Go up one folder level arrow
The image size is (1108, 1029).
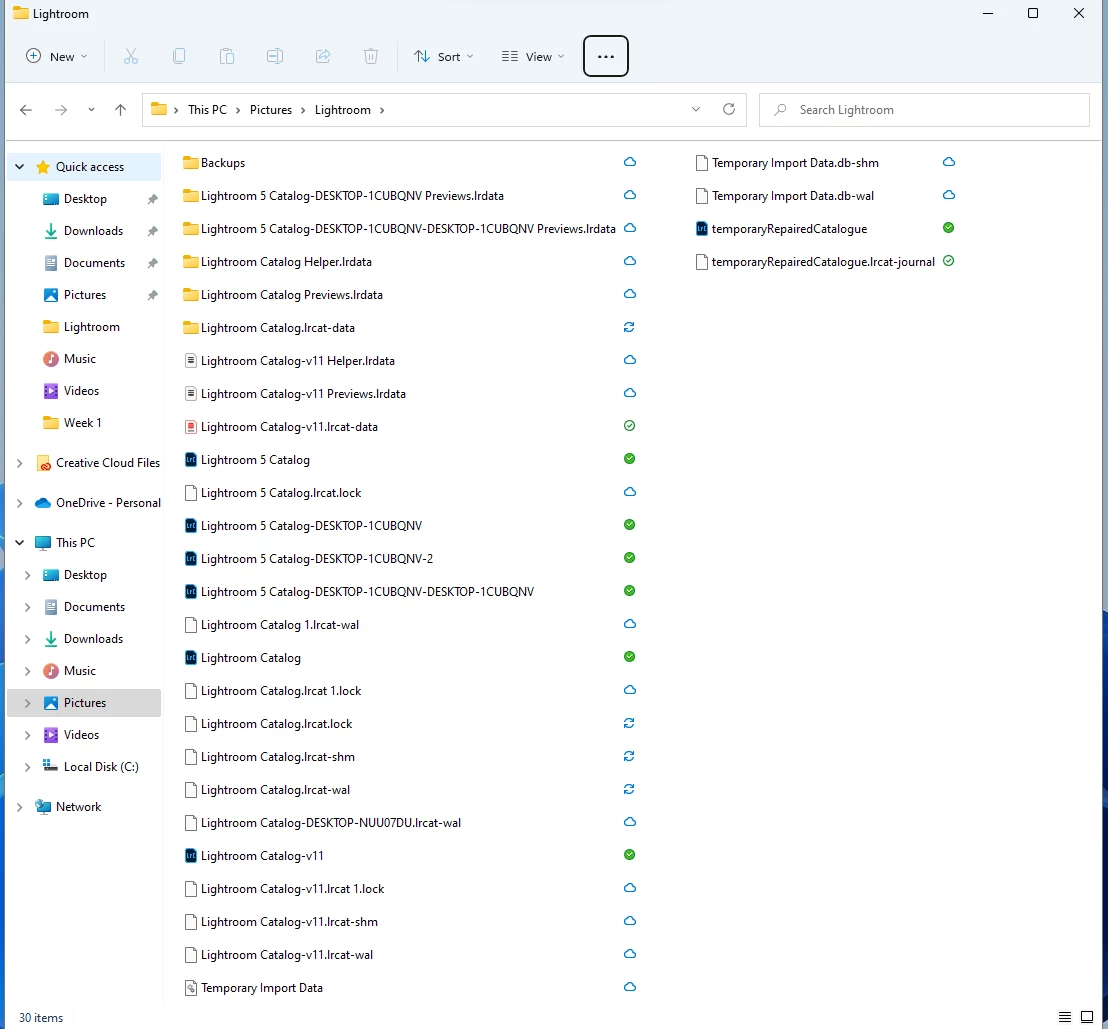click(x=120, y=110)
